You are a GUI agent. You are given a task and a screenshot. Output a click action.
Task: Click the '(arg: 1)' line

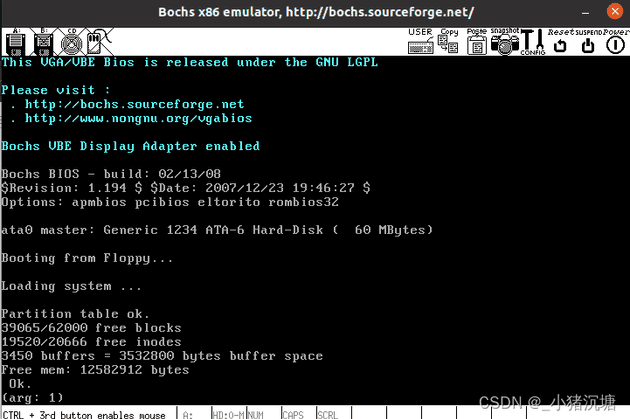point(33,398)
